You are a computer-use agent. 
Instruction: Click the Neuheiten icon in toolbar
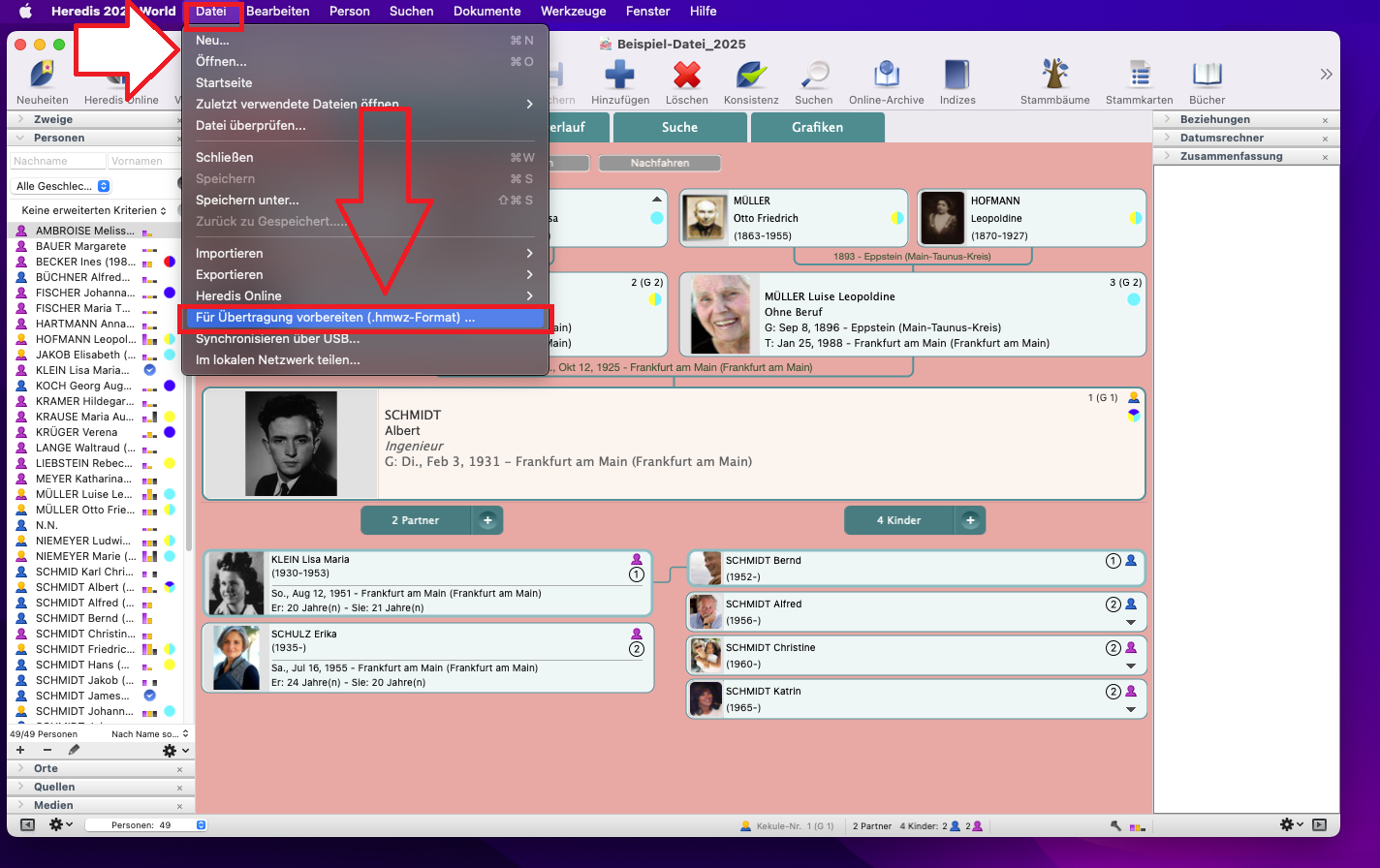(x=42, y=76)
